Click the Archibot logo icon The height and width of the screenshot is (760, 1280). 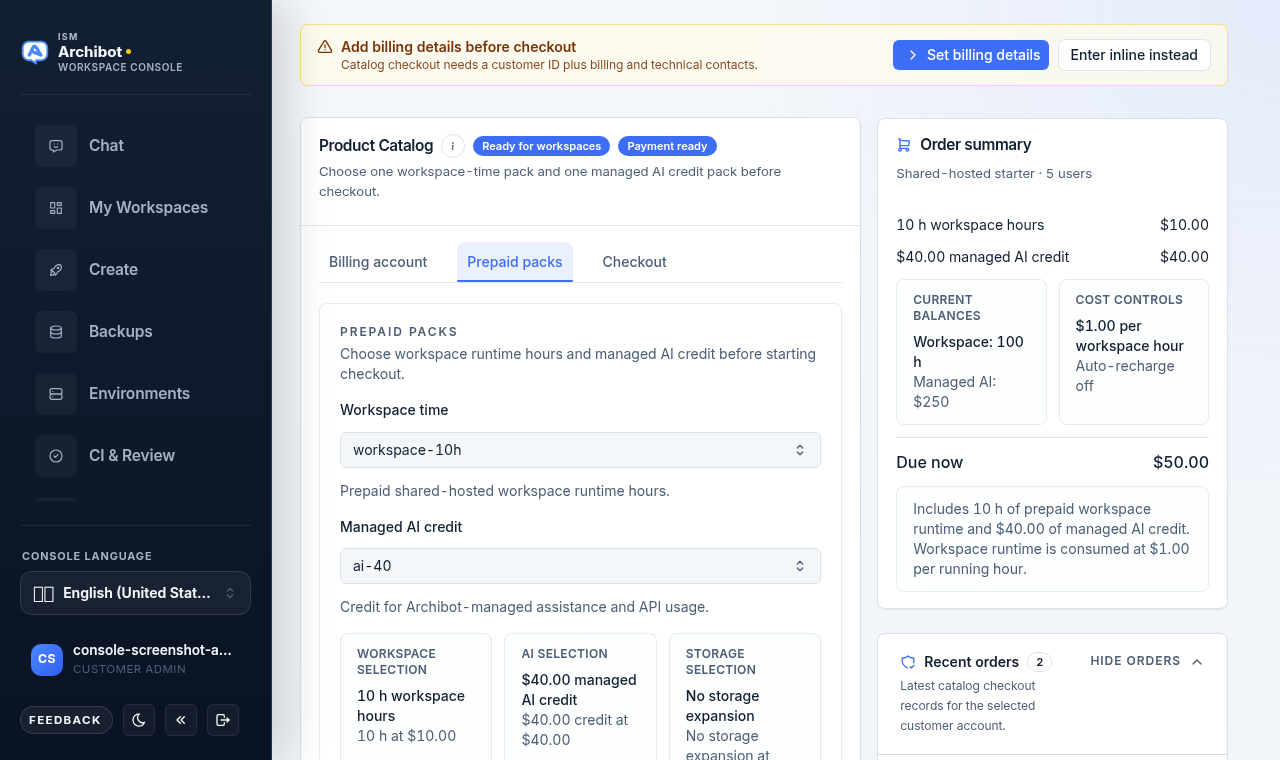click(35, 53)
